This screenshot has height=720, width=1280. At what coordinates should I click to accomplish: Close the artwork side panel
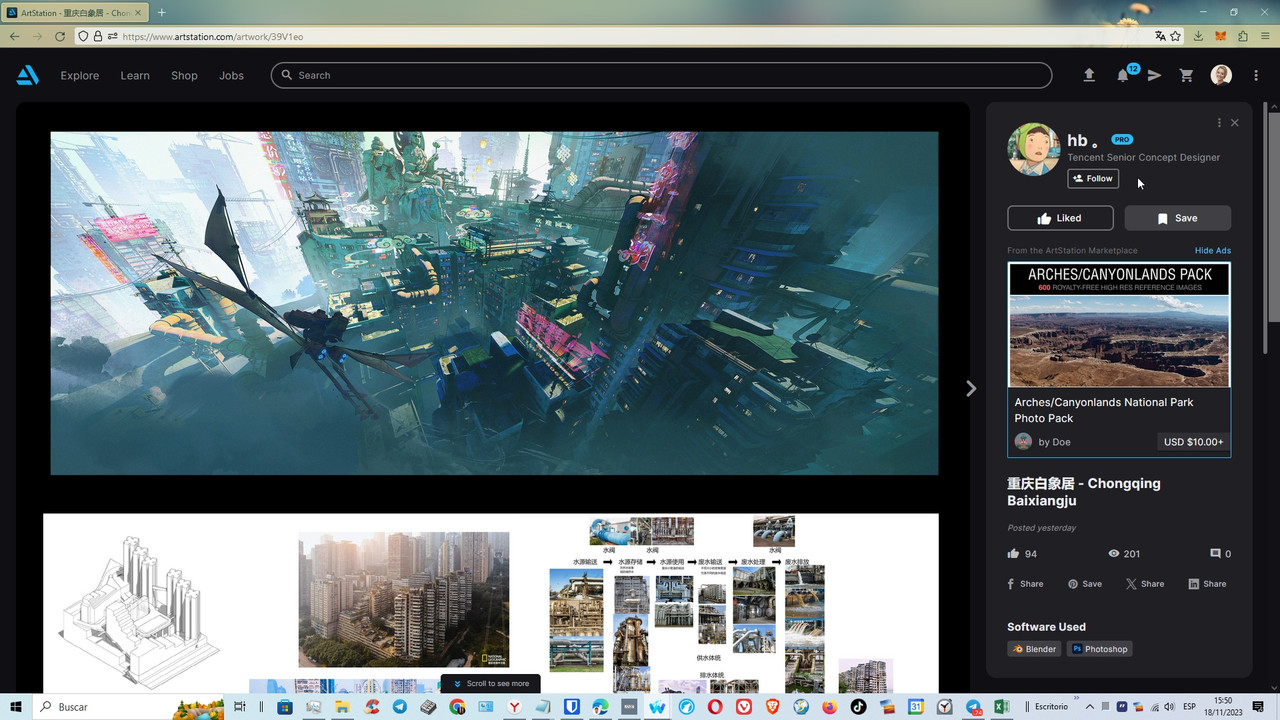1235,123
